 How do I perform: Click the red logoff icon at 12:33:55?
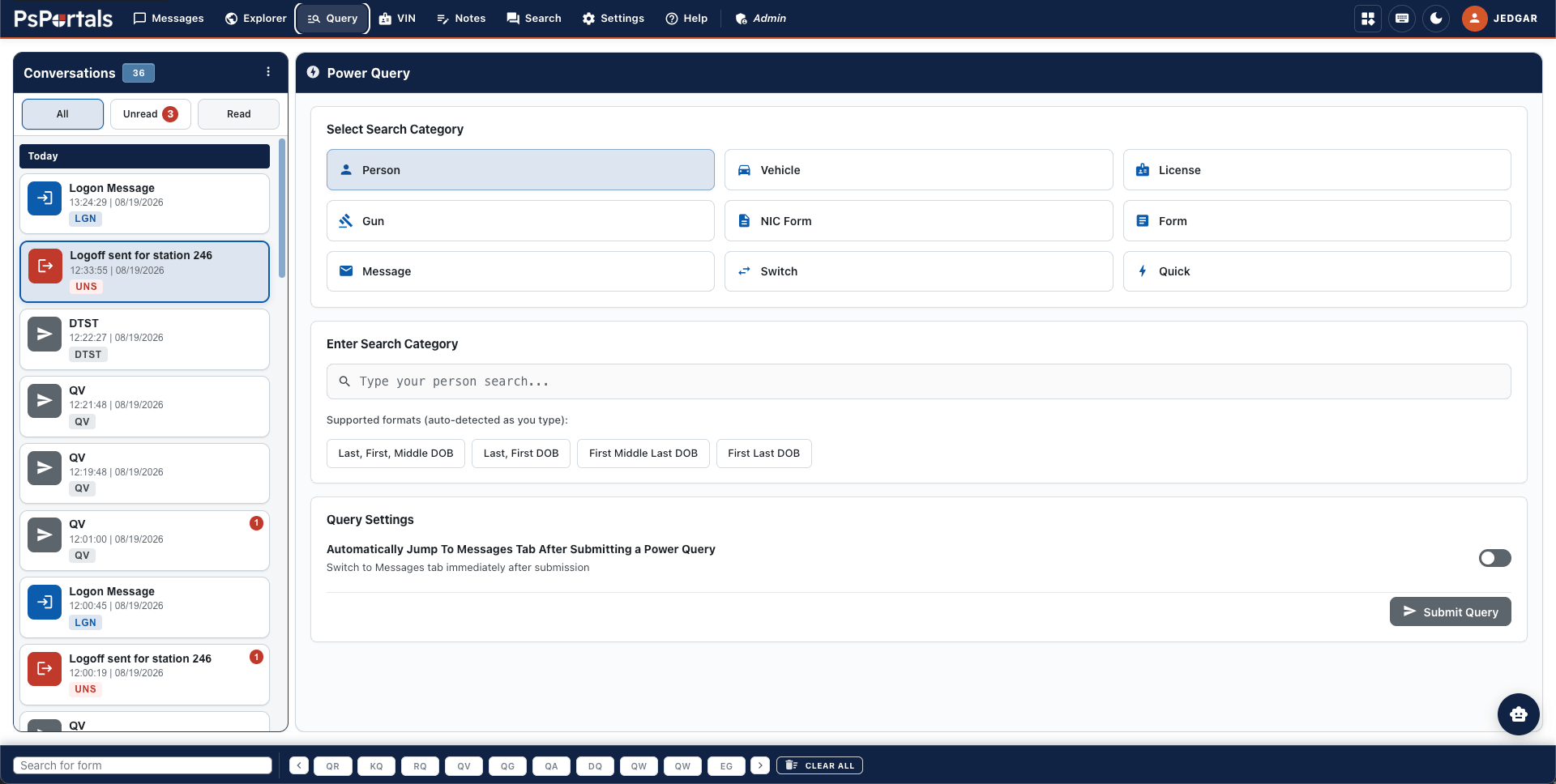click(x=45, y=266)
